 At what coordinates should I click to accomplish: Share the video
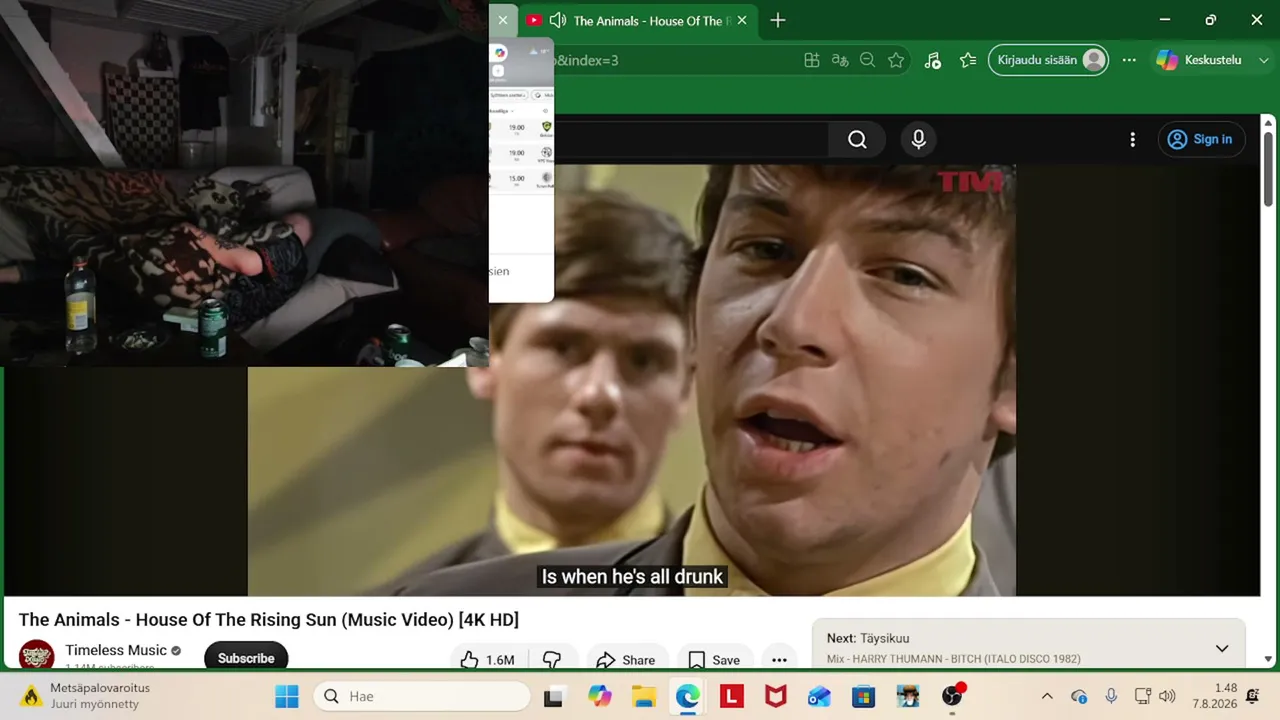(x=625, y=659)
